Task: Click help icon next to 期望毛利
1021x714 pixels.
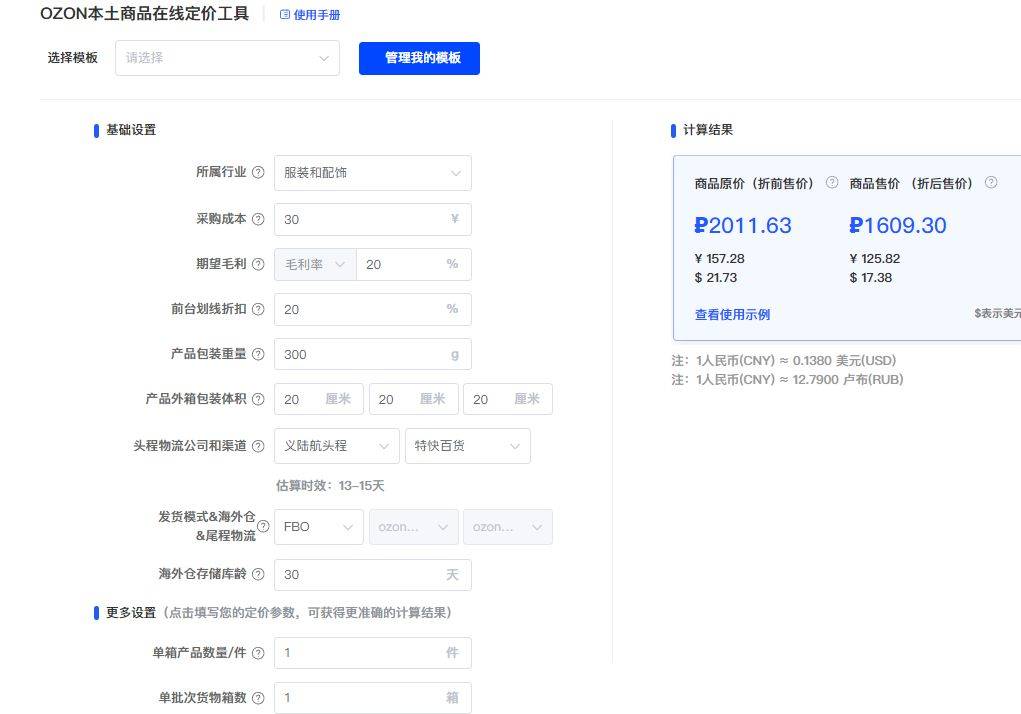Action: coord(258,264)
